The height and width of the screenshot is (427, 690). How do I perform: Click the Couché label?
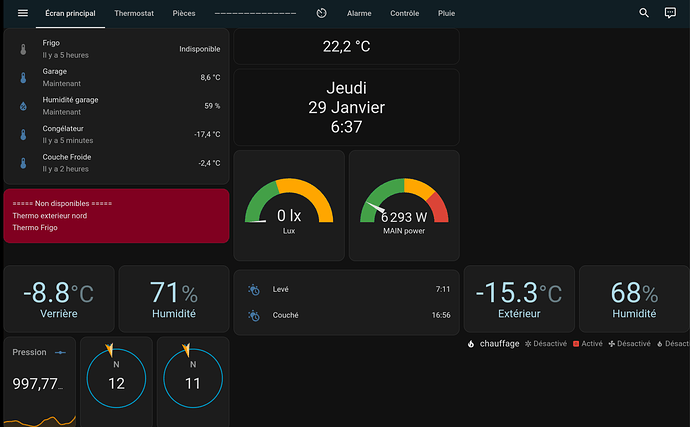pyautogui.click(x=285, y=315)
